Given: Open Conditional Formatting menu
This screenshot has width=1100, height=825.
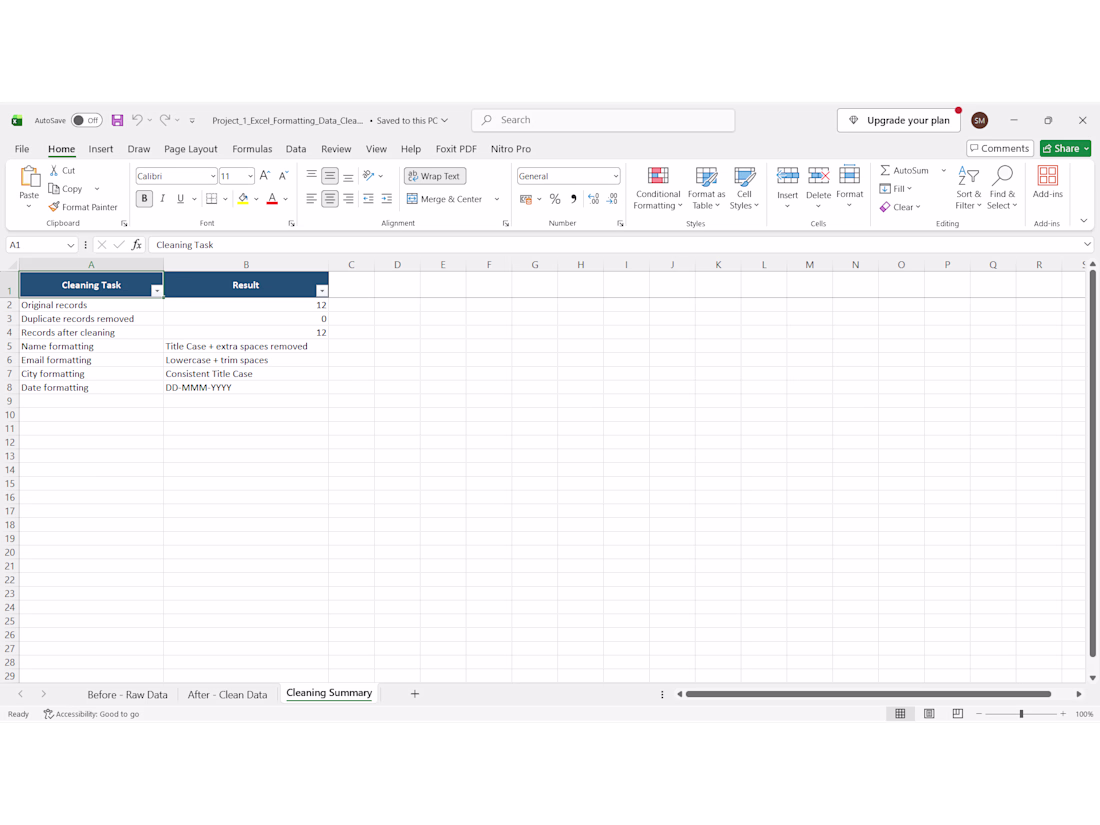Looking at the screenshot, I should [x=657, y=188].
